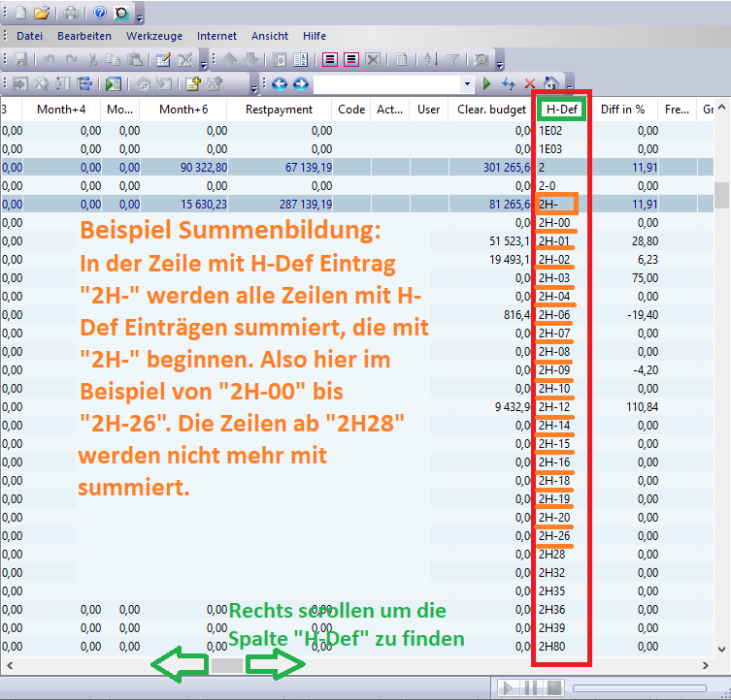Click the blue back arrow navigation icon
Image resolution: width=731 pixels, height=700 pixels.
[x=280, y=84]
